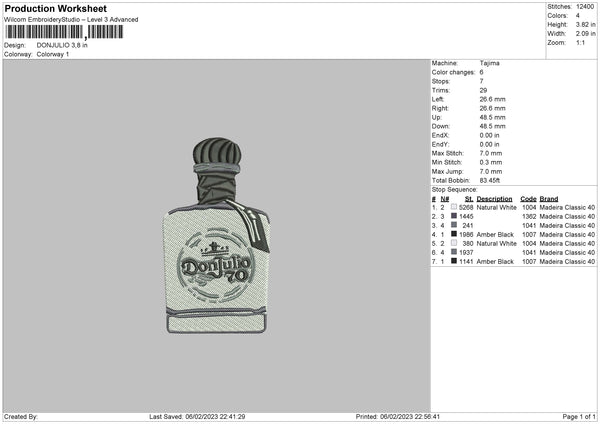
Task: Select the Natural White swatch beside 380
Action: pos(454,243)
